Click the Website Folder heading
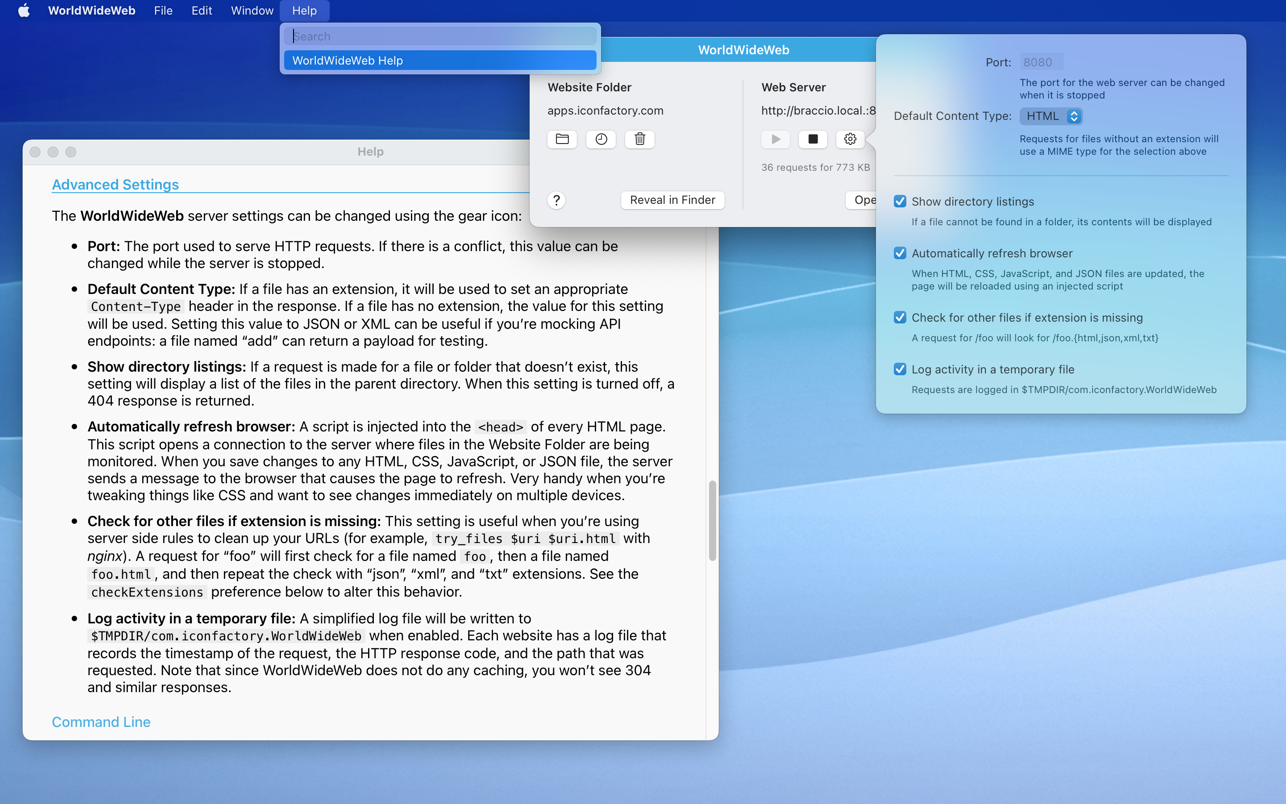 [589, 87]
